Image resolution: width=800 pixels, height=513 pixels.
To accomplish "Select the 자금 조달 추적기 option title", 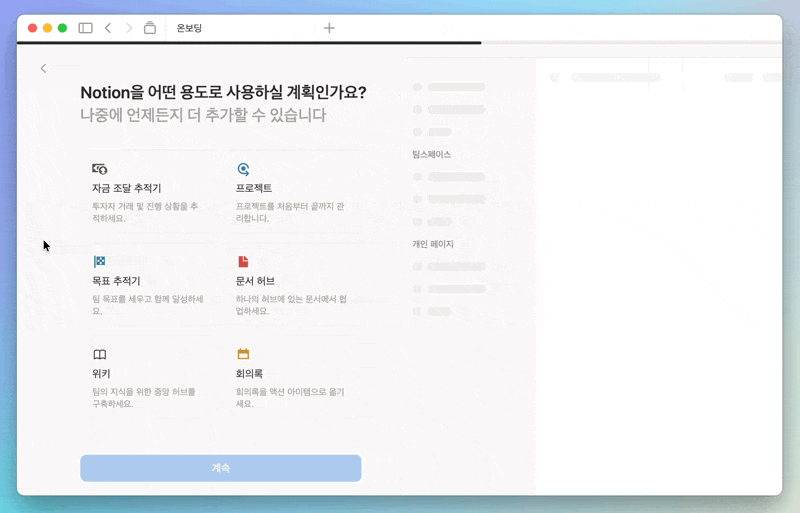I will click(127, 188).
